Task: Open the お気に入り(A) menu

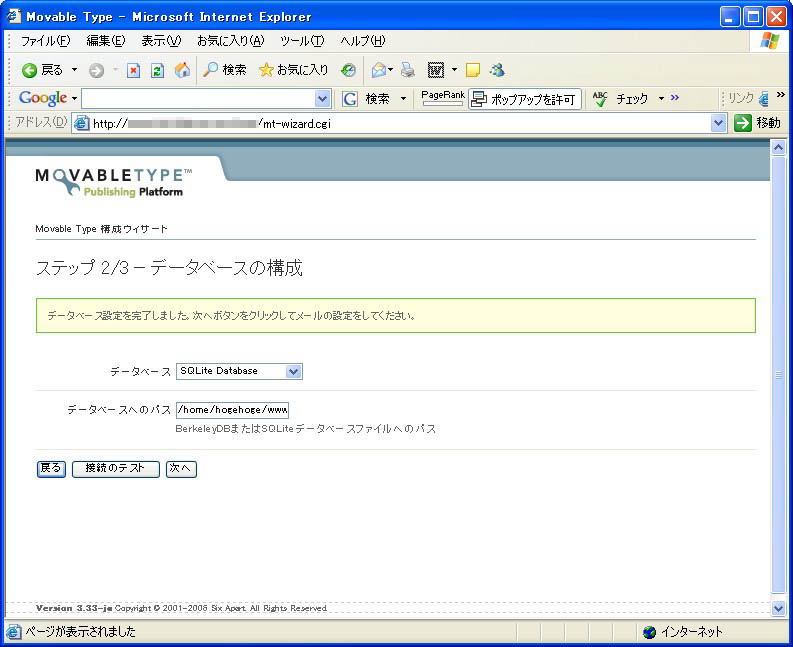Action: pyautogui.click(x=230, y=41)
